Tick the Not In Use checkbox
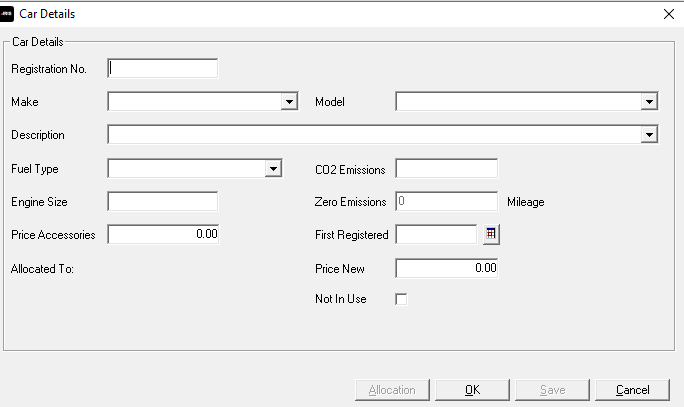684x407 pixels. pyautogui.click(x=401, y=299)
